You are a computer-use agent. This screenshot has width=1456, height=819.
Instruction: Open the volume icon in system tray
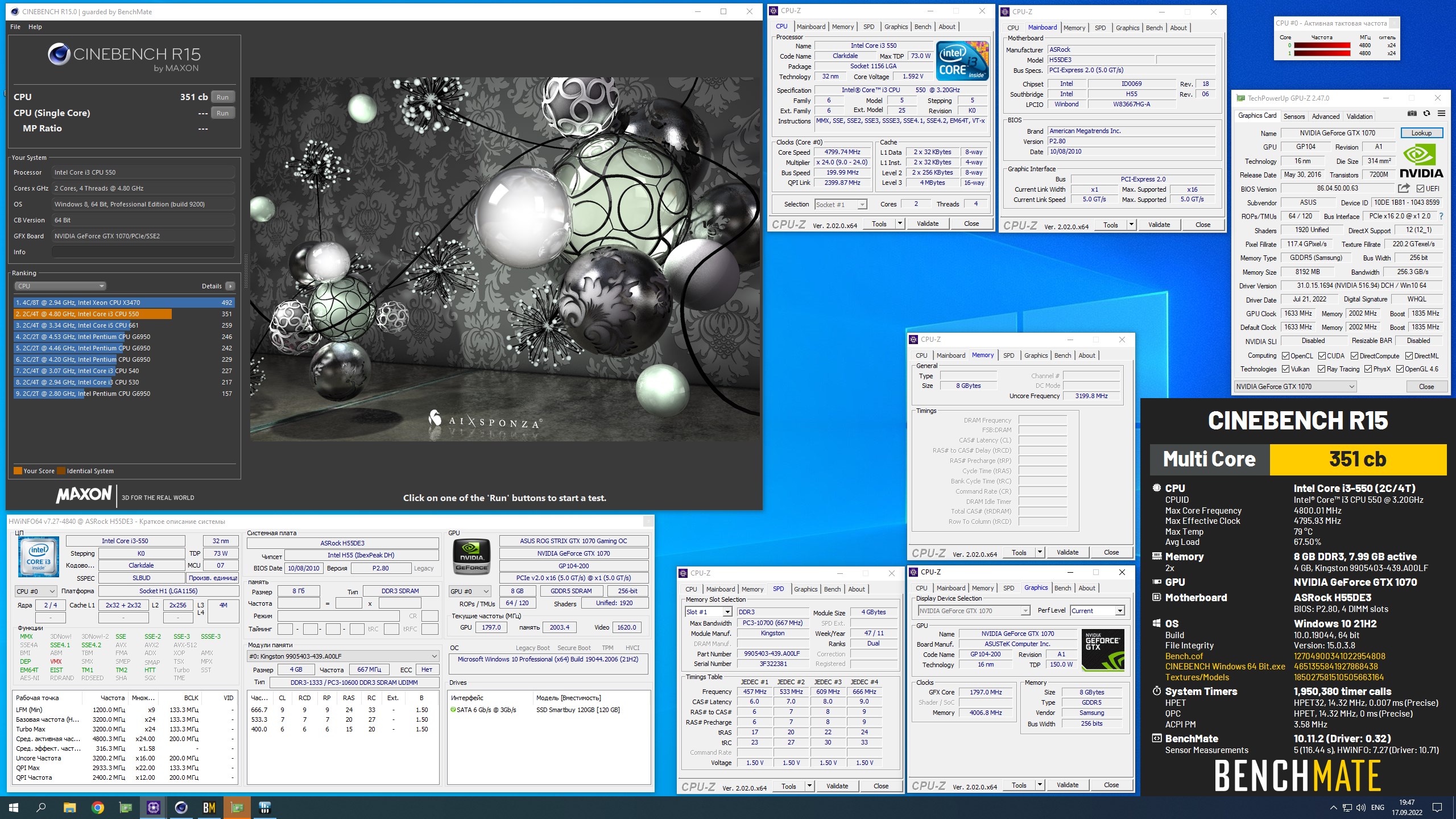[1360, 808]
